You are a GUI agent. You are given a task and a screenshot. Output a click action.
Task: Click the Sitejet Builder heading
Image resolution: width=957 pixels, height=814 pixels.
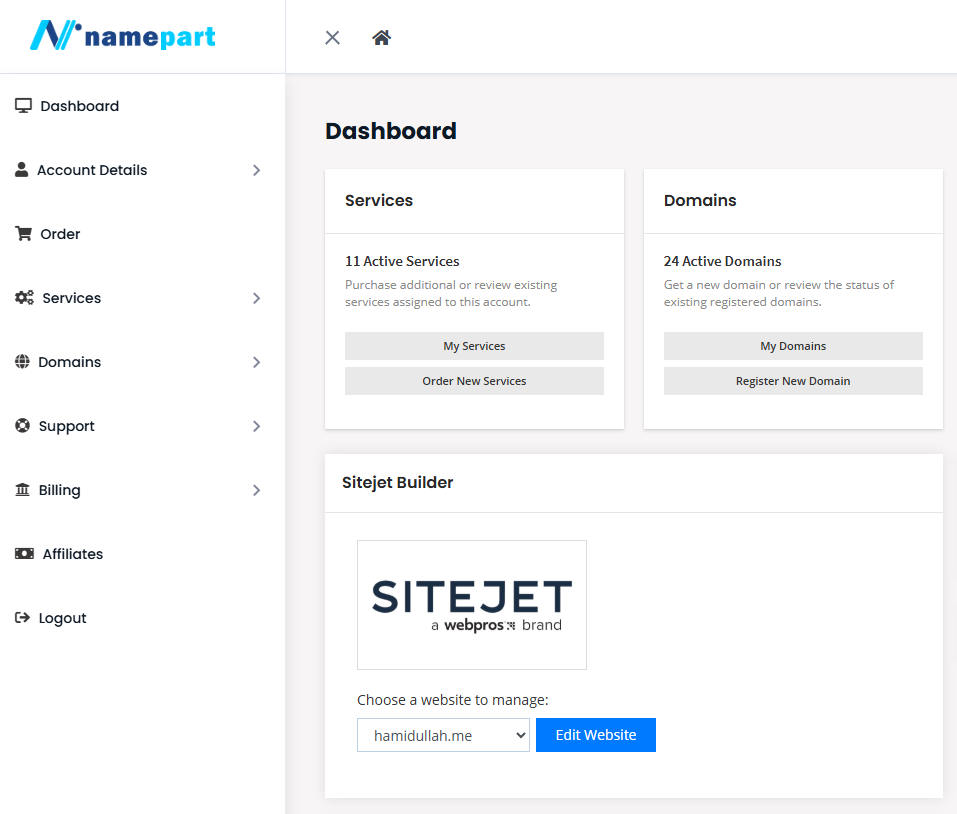click(397, 483)
